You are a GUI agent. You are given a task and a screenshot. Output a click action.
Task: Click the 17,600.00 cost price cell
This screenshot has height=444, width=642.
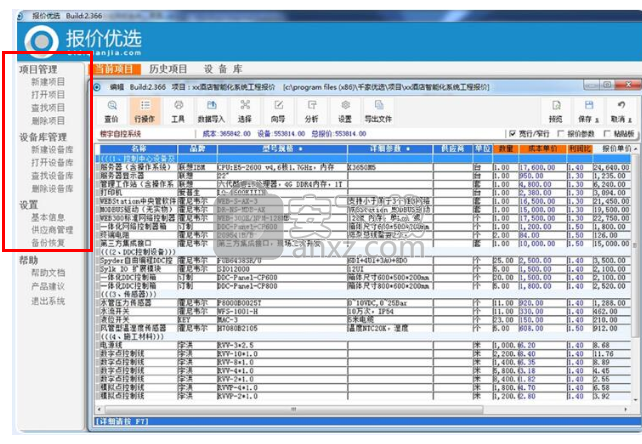point(543,168)
